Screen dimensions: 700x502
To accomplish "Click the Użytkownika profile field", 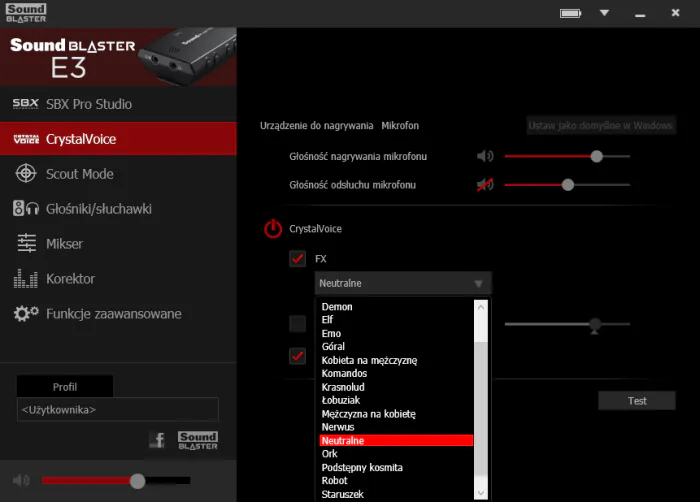I will (x=118, y=410).
